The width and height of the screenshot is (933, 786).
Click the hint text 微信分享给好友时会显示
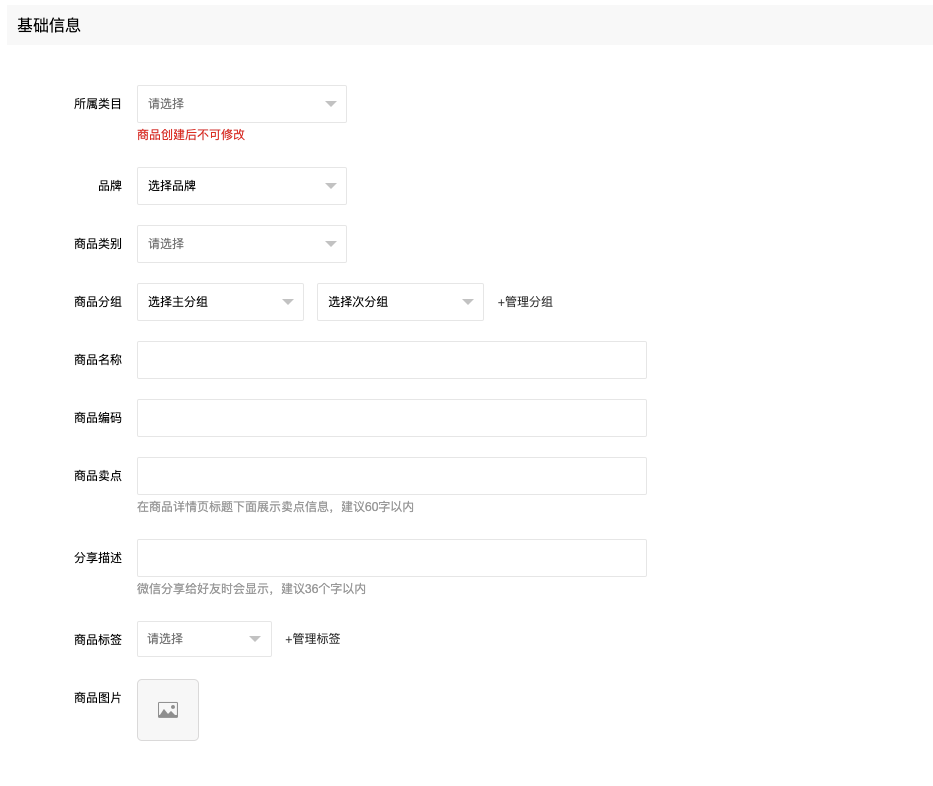point(203,589)
